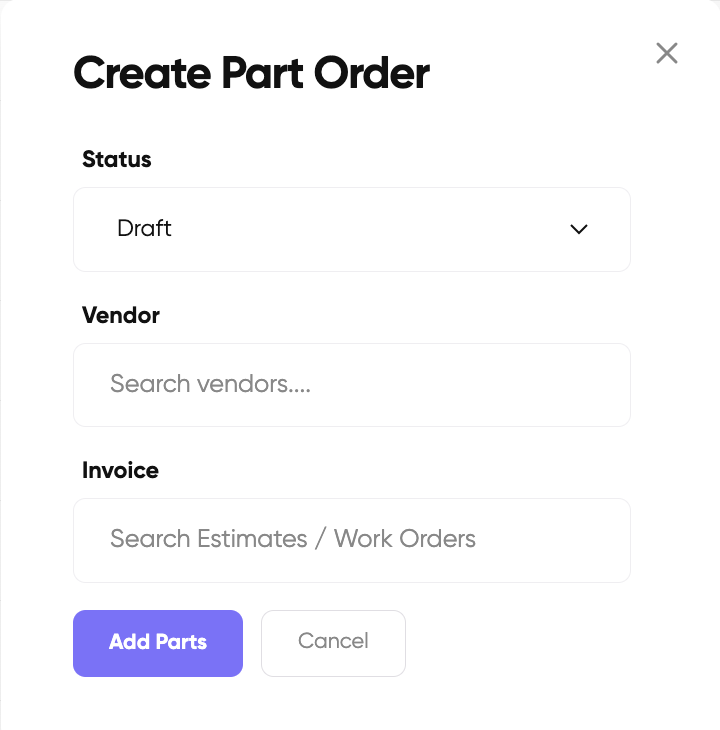720x730 pixels.
Task: Focus the Search Estimates / Work Orders field
Action: tap(352, 541)
